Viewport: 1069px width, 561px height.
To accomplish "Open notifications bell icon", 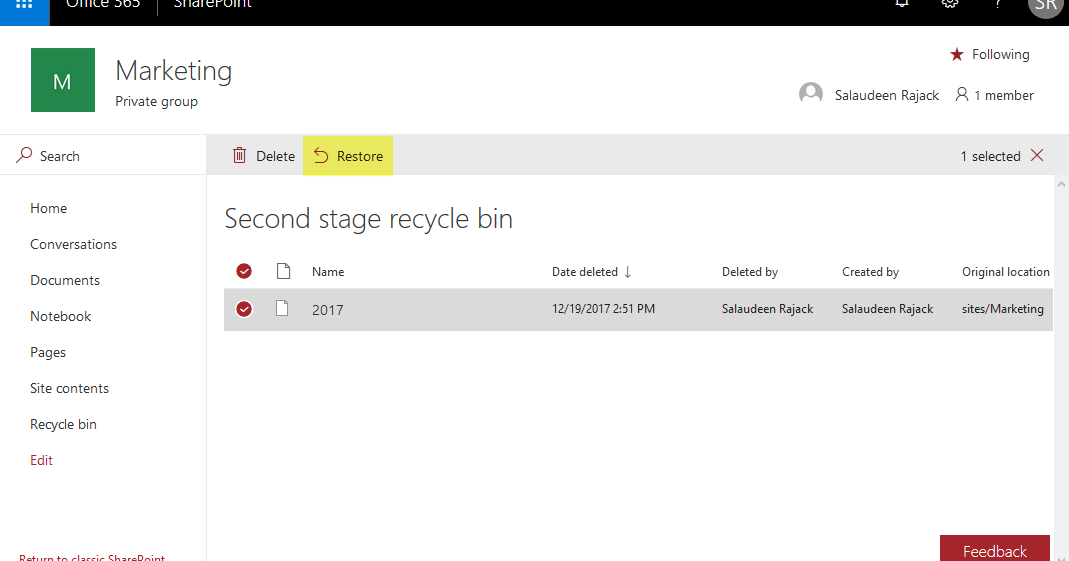I will [902, 3].
